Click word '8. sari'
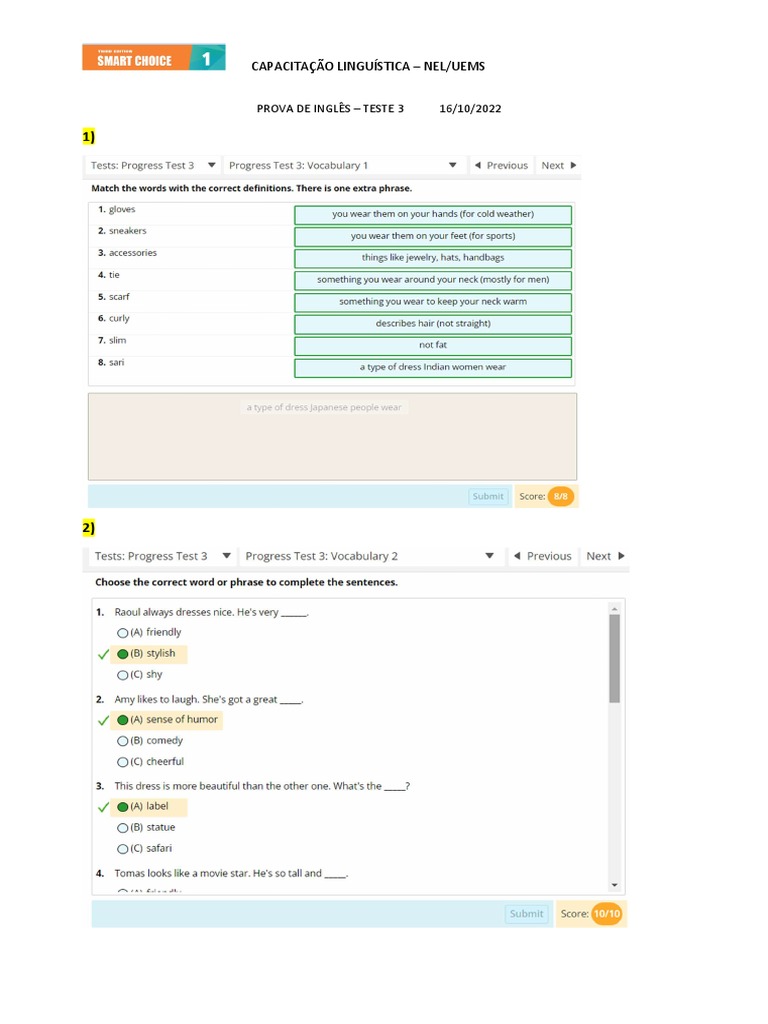 111,362
